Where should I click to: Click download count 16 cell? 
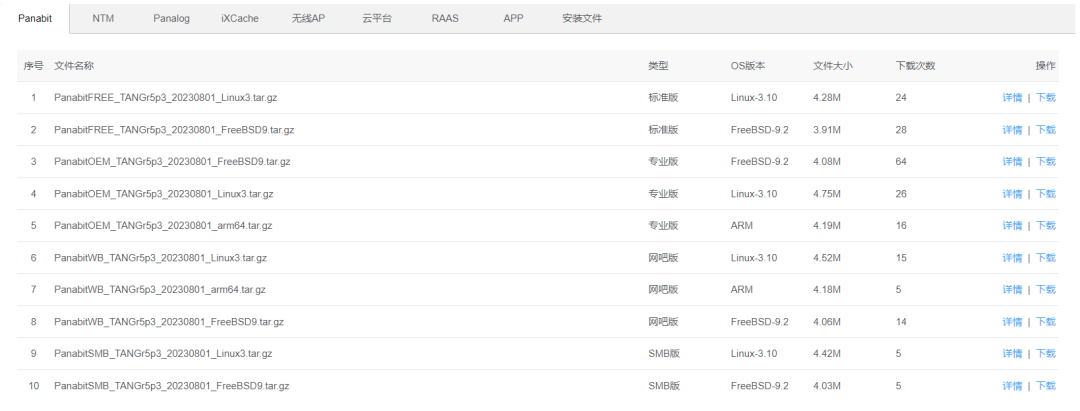[x=901, y=226]
